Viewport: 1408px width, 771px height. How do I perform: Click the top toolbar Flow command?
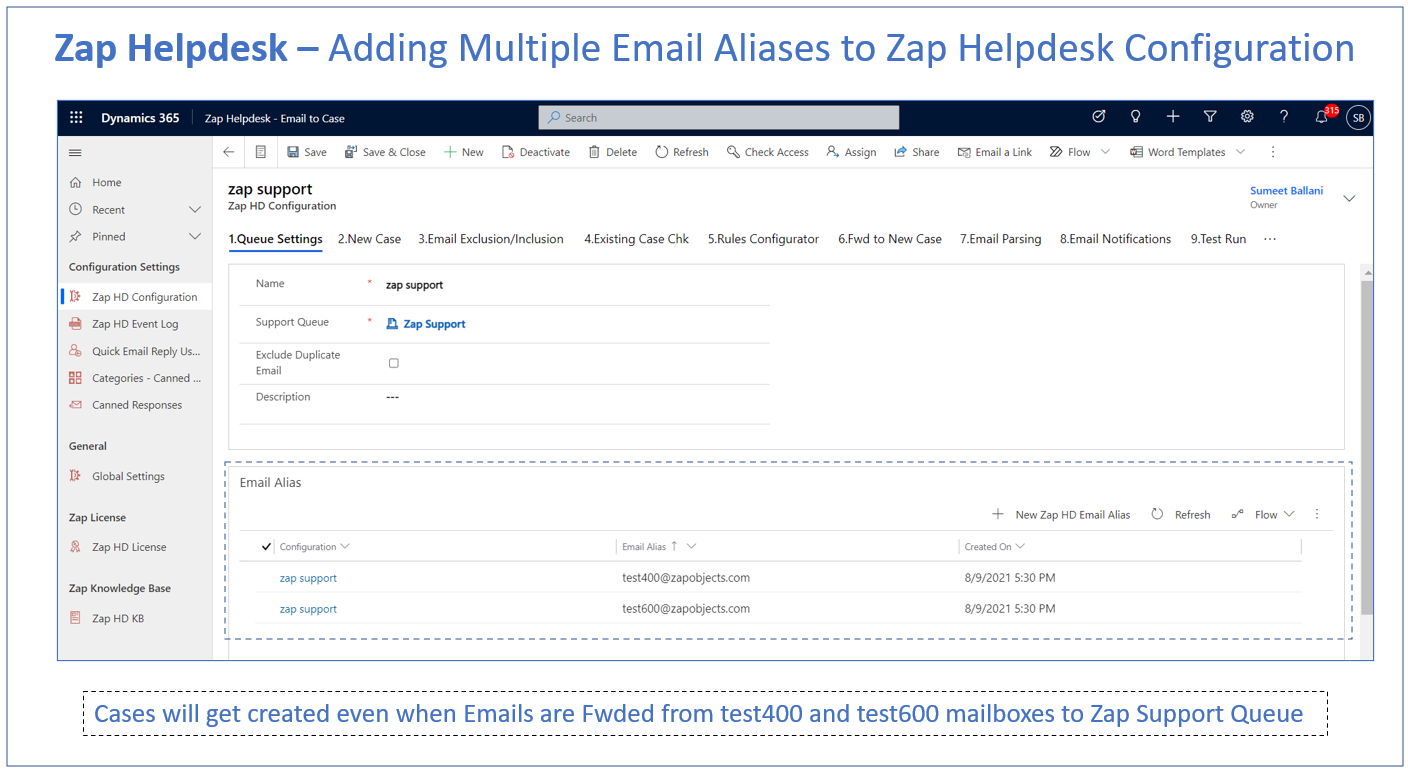pyautogui.click(x=1070, y=152)
